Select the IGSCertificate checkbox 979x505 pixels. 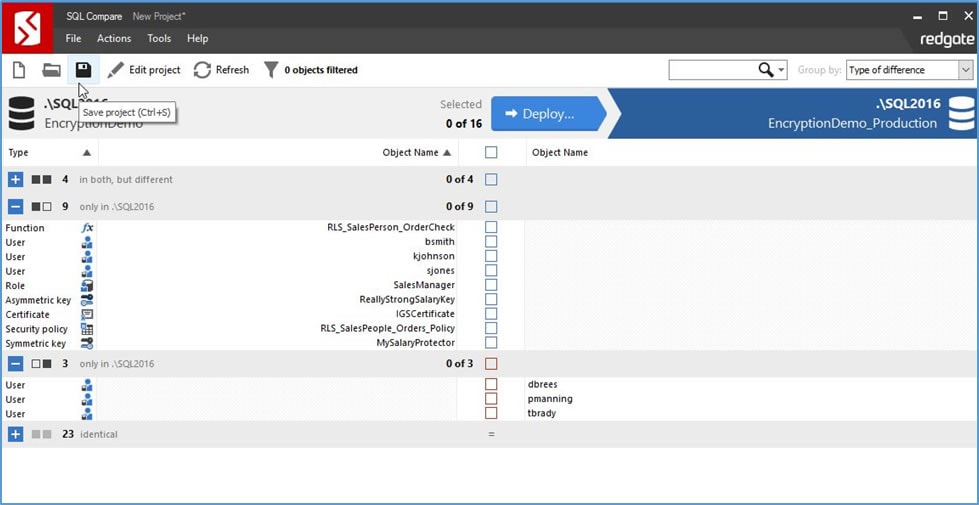491,313
